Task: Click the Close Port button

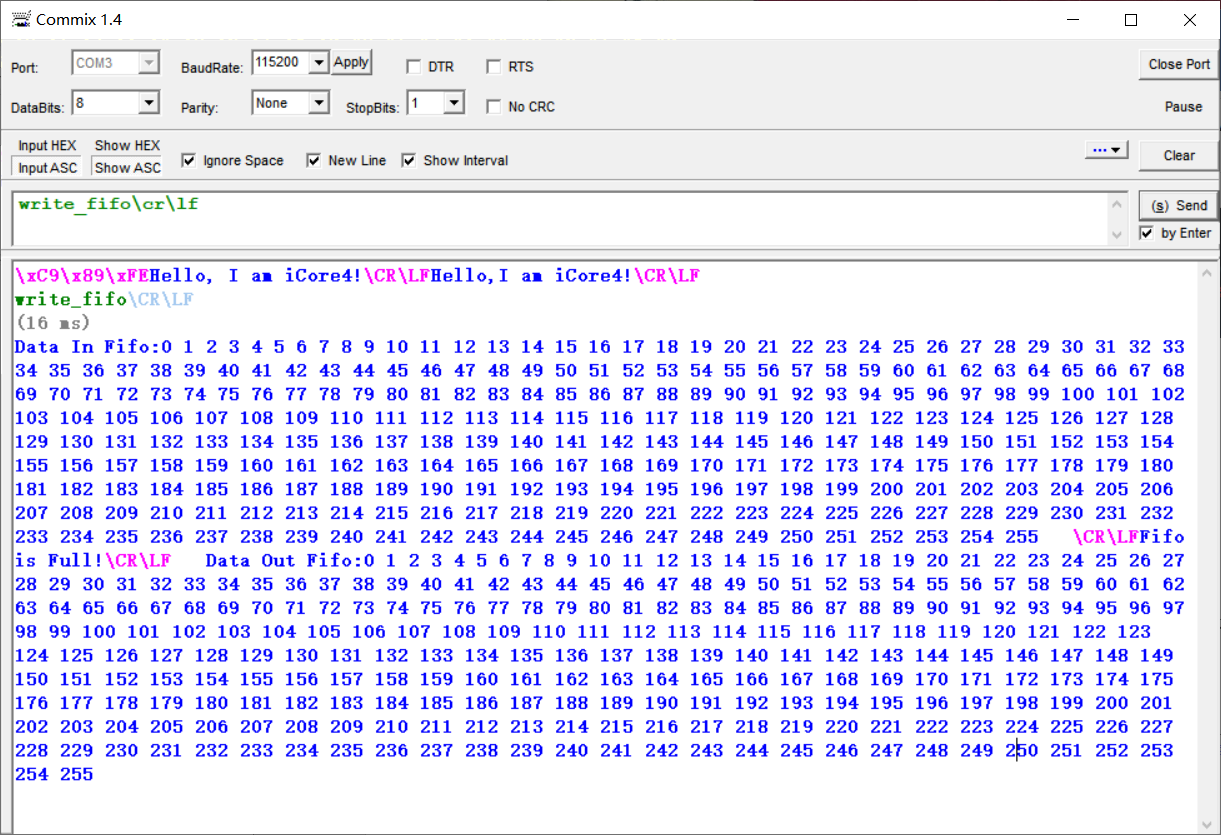Action: [1179, 64]
